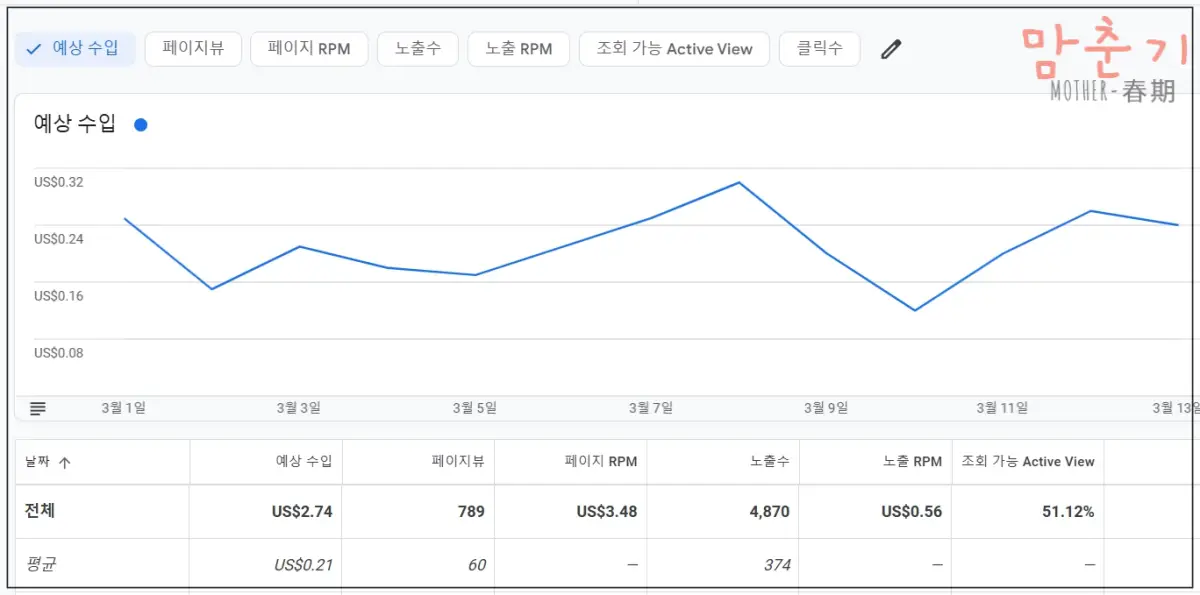Click the 노출수 column header
1200x595 pixels.
click(769, 461)
